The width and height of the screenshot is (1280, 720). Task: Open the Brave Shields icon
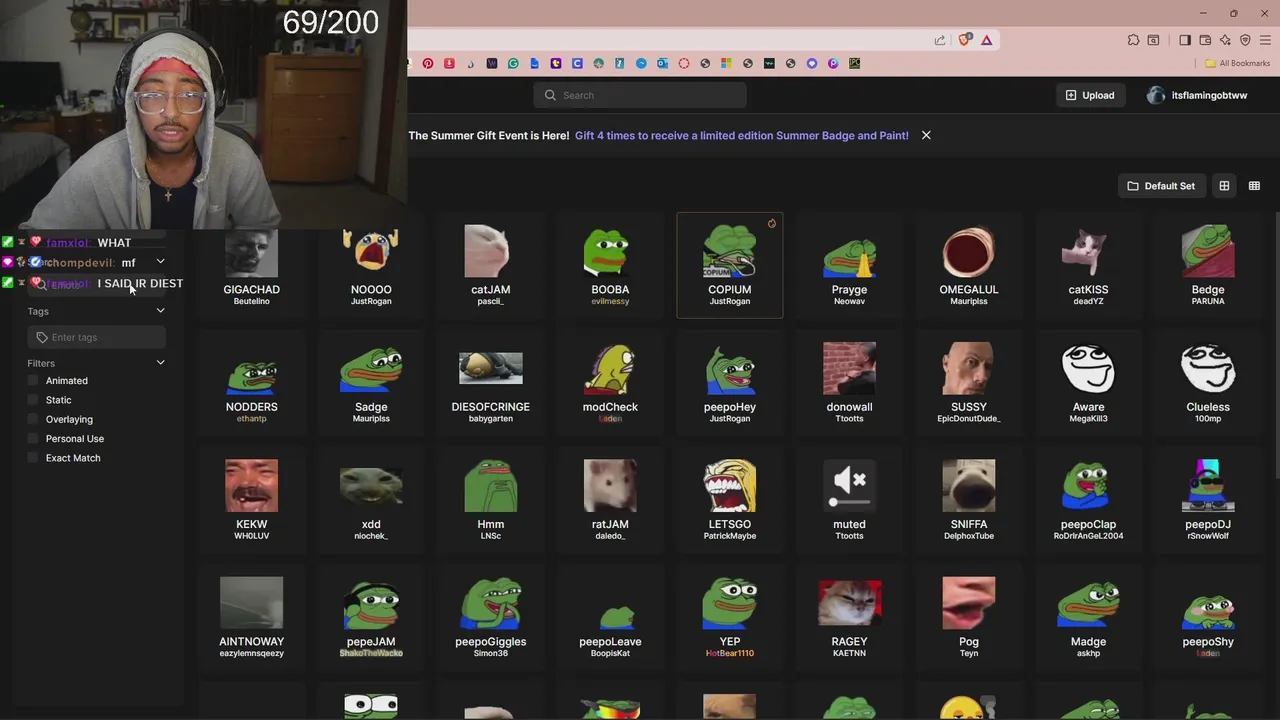point(965,40)
